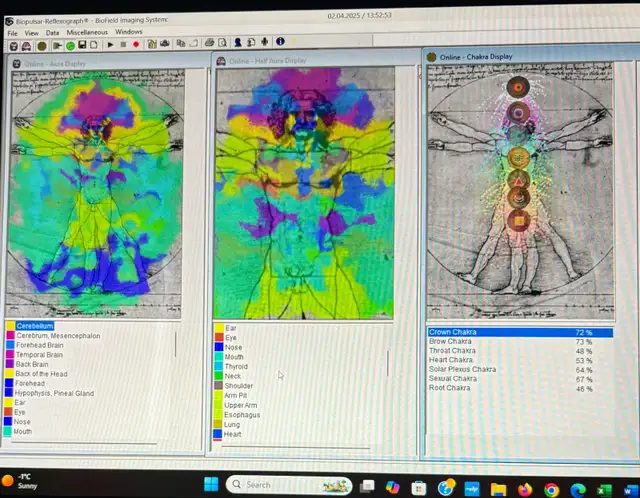Viewport: 640px width, 498px height.
Task: Create new blank document from toolbar
Action: click(94, 45)
